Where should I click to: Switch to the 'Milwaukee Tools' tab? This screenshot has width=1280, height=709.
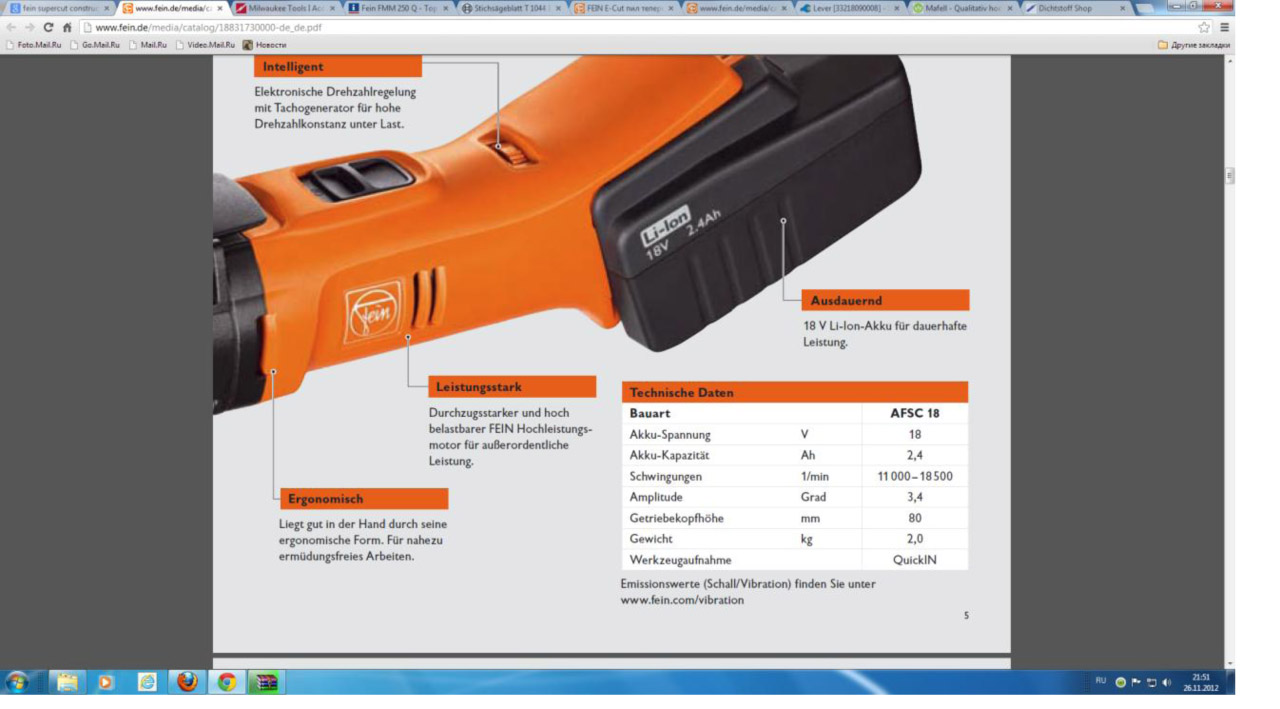click(286, 8)
